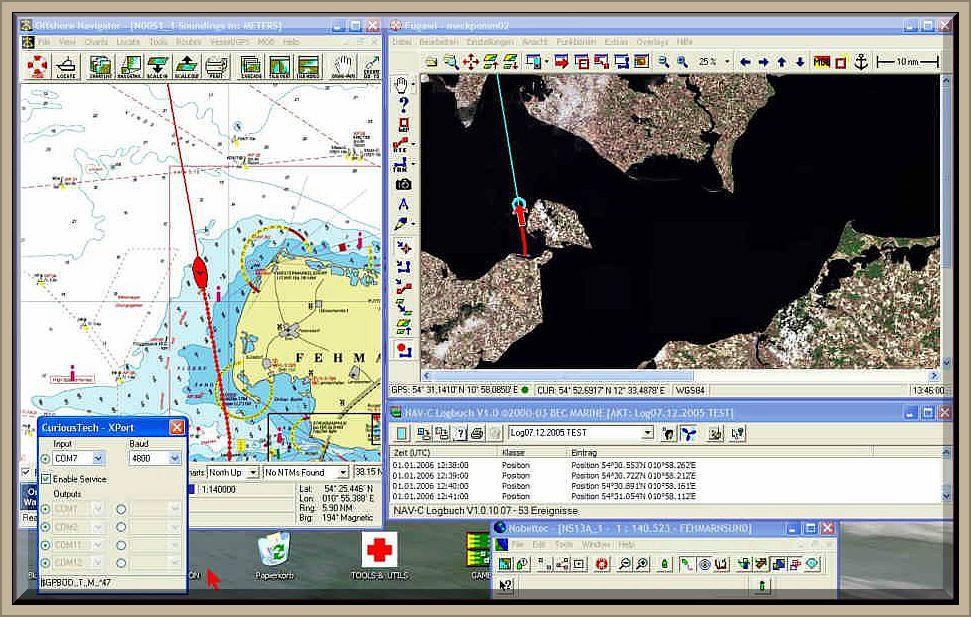This screenshot has width=971, height=617.
Task: Toggle the Enable Service checkbox
Action: (x=46, y=479)
